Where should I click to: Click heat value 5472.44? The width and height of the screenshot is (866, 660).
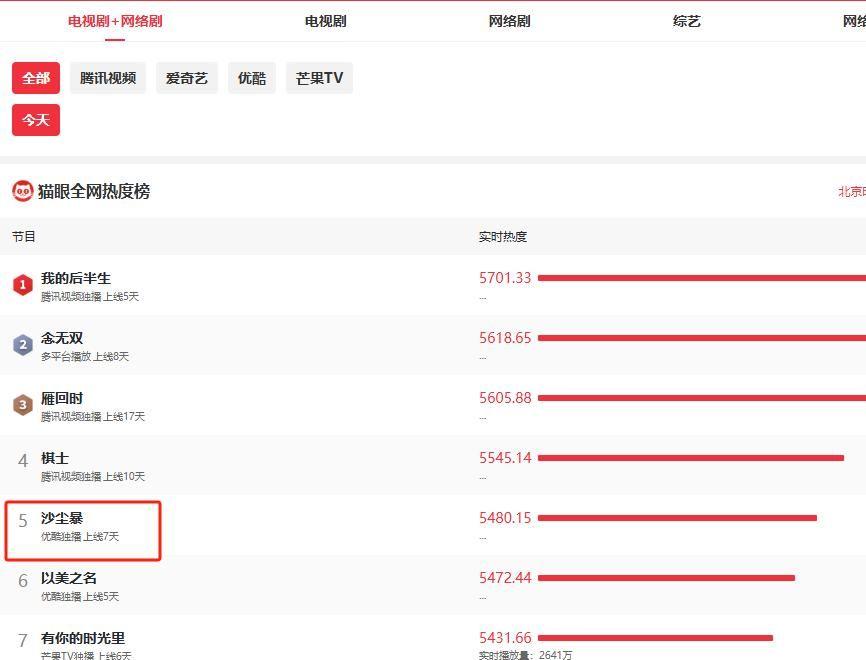[505, 578]
